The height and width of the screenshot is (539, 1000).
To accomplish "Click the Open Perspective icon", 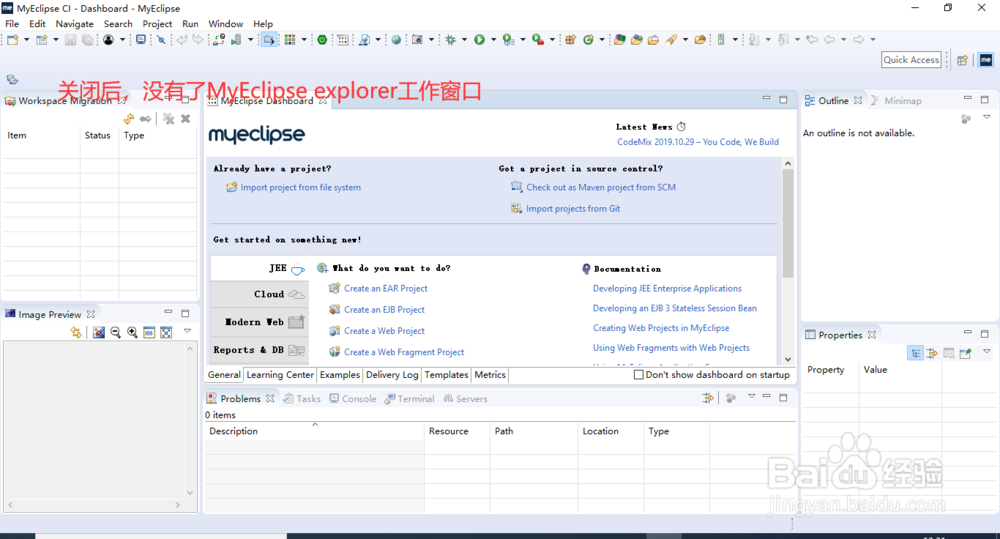I will [962, 60].
